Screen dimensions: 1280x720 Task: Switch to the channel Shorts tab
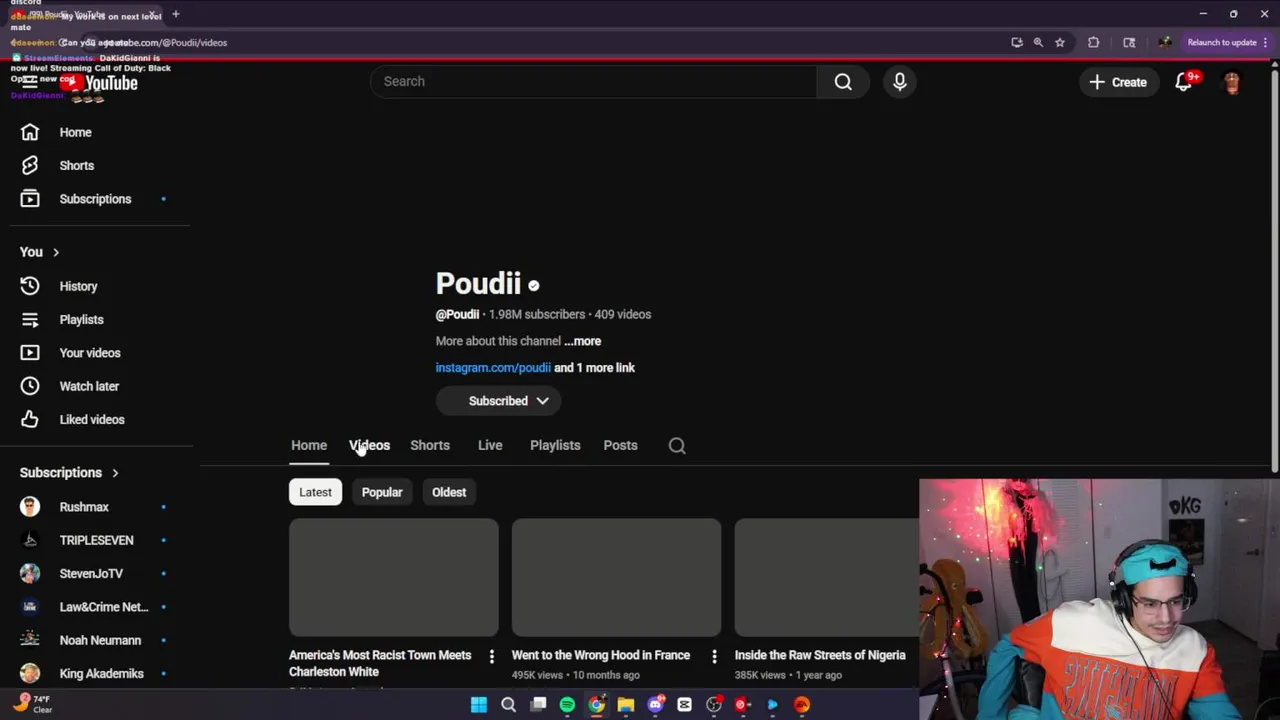pyautogui.click(x=430, y=445)
